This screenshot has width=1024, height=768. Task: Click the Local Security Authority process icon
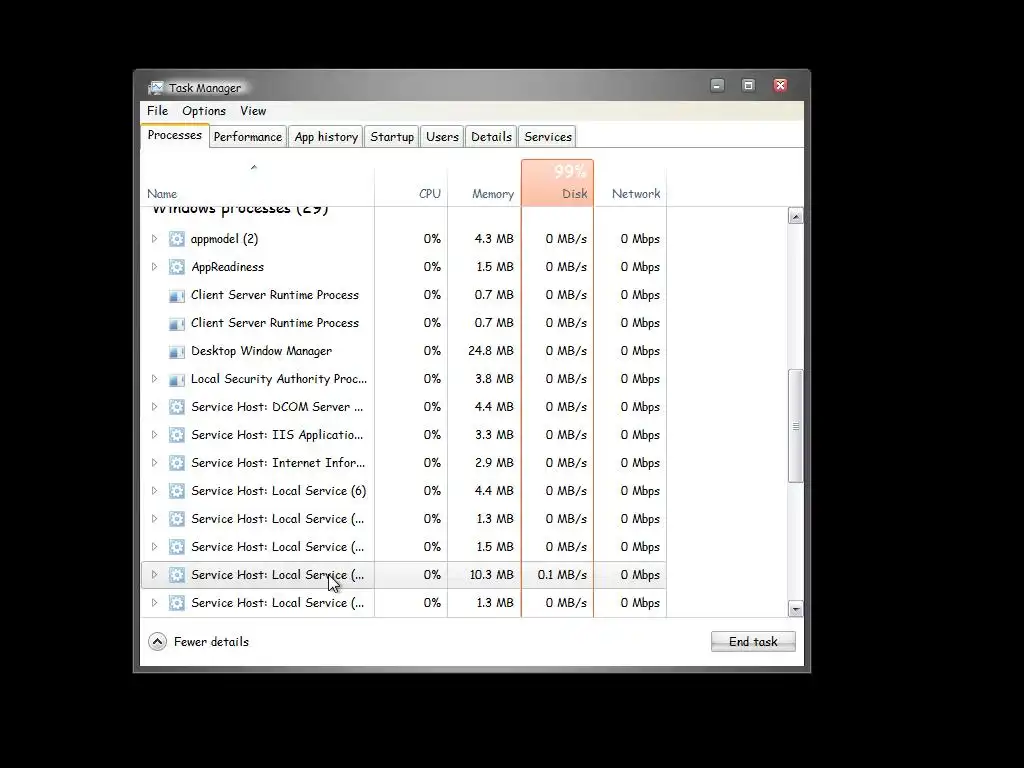176,379
